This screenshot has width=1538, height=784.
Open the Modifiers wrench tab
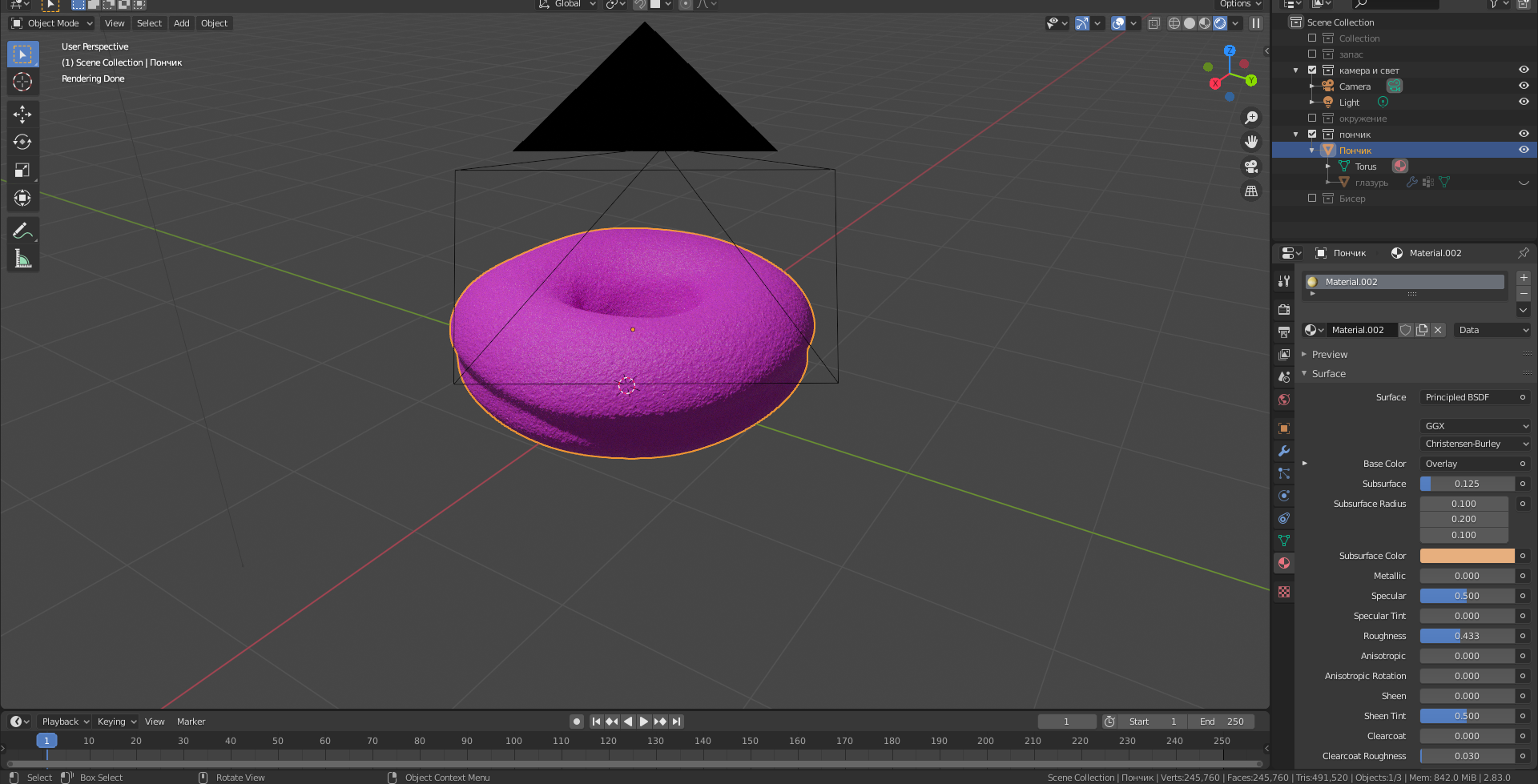click(x=1284, y=451)
